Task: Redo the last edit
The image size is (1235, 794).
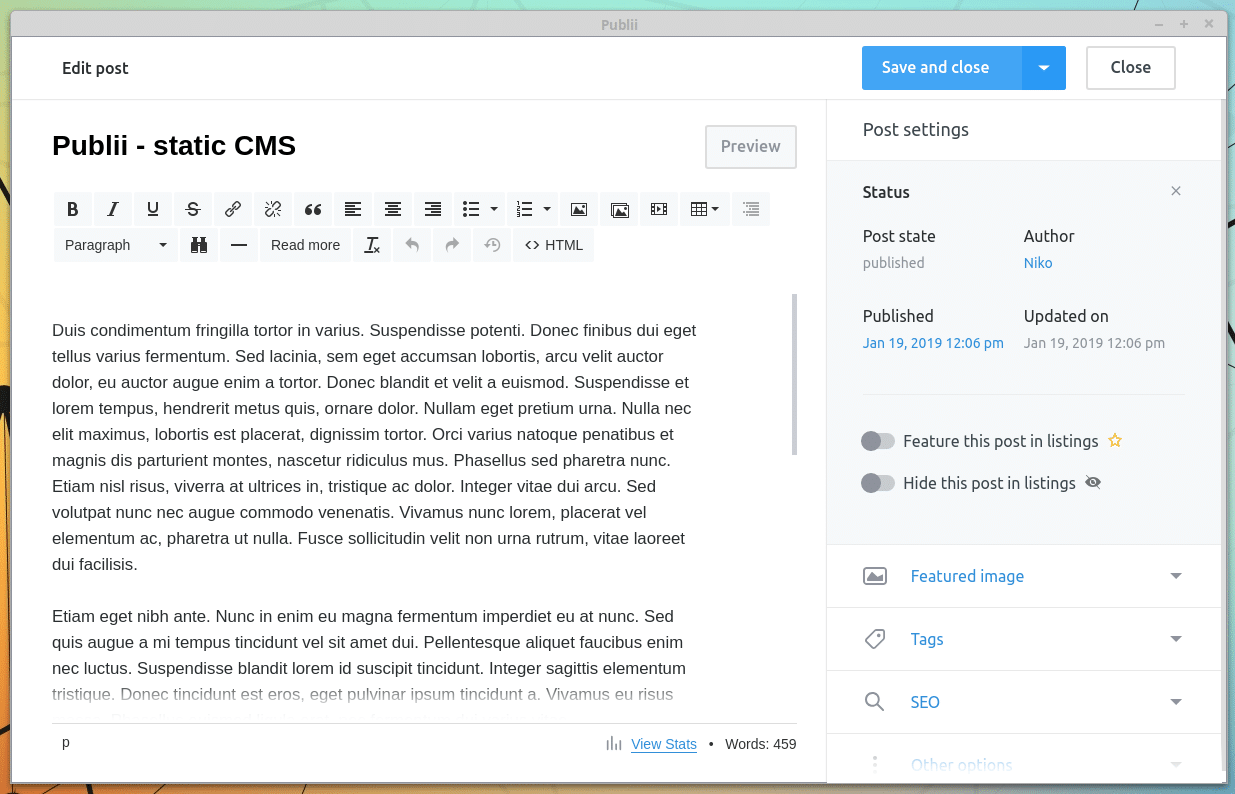Action: [x=452, y=245]
